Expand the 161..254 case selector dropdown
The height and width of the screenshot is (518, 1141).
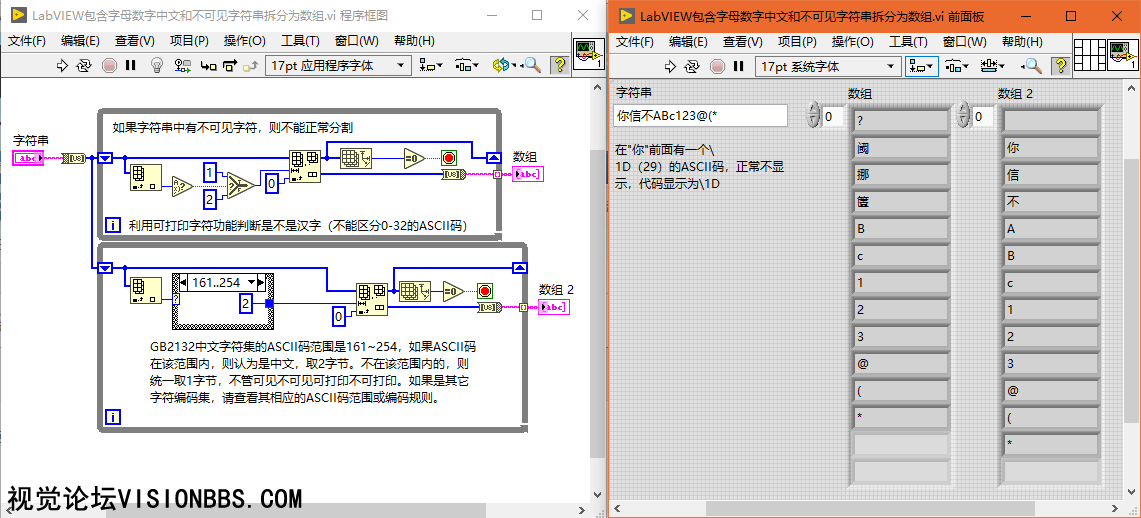265,282
